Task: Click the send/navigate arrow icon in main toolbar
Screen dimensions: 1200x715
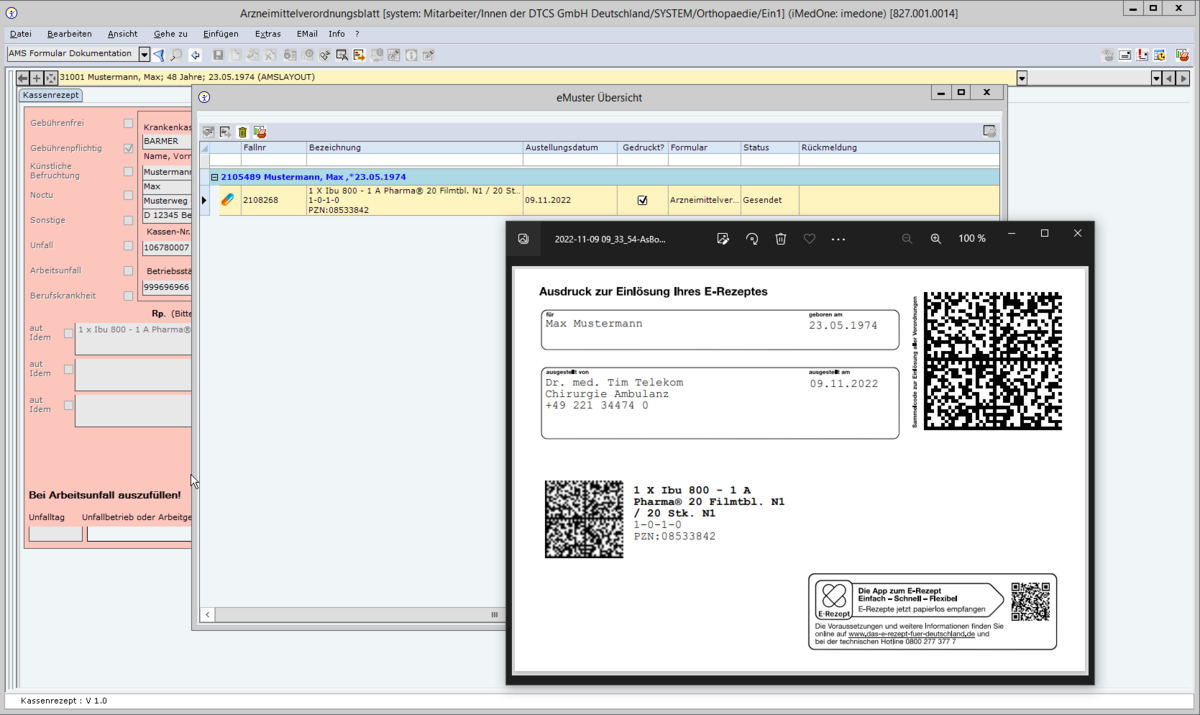Action: pyautogui.click(x=159, y=55)
